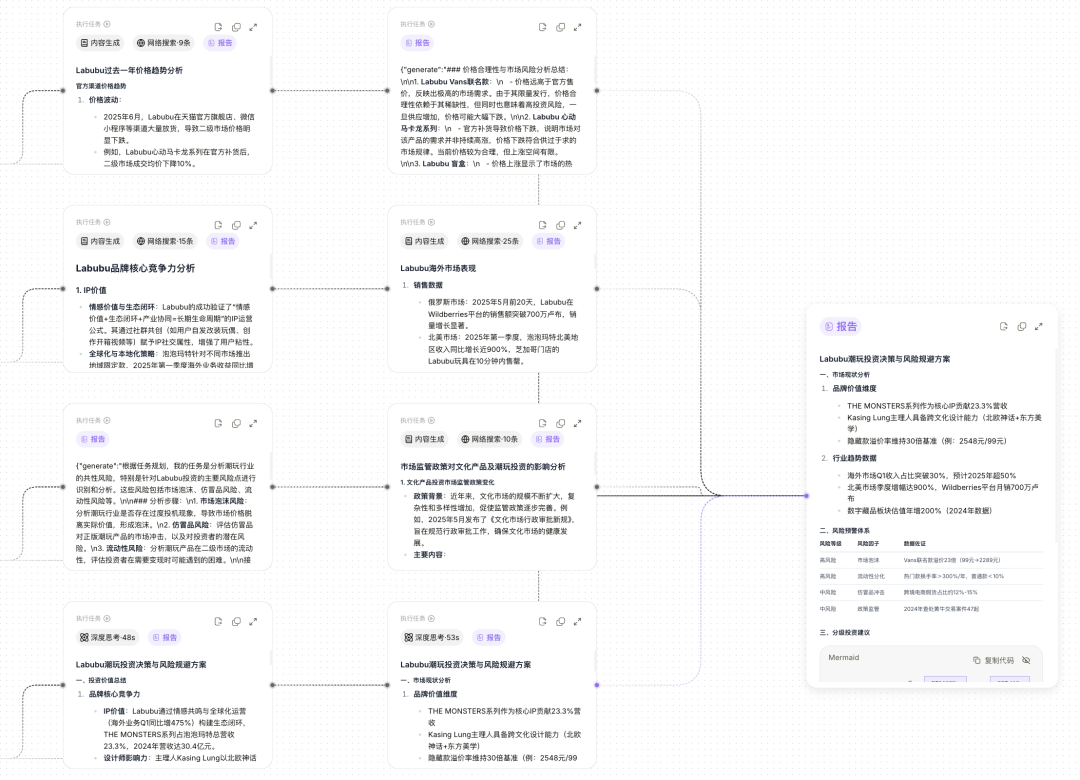Select 报告 tab beside 深度思考·53s
This screenshot has height=780, width=1080.
pyautogui.click(x=489, y=637)
